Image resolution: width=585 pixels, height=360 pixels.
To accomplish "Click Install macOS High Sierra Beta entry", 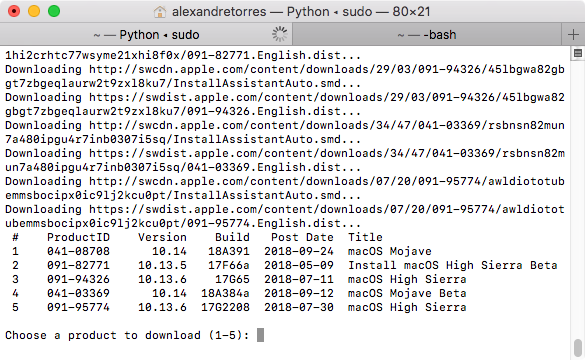I will [x=453, y=265].
